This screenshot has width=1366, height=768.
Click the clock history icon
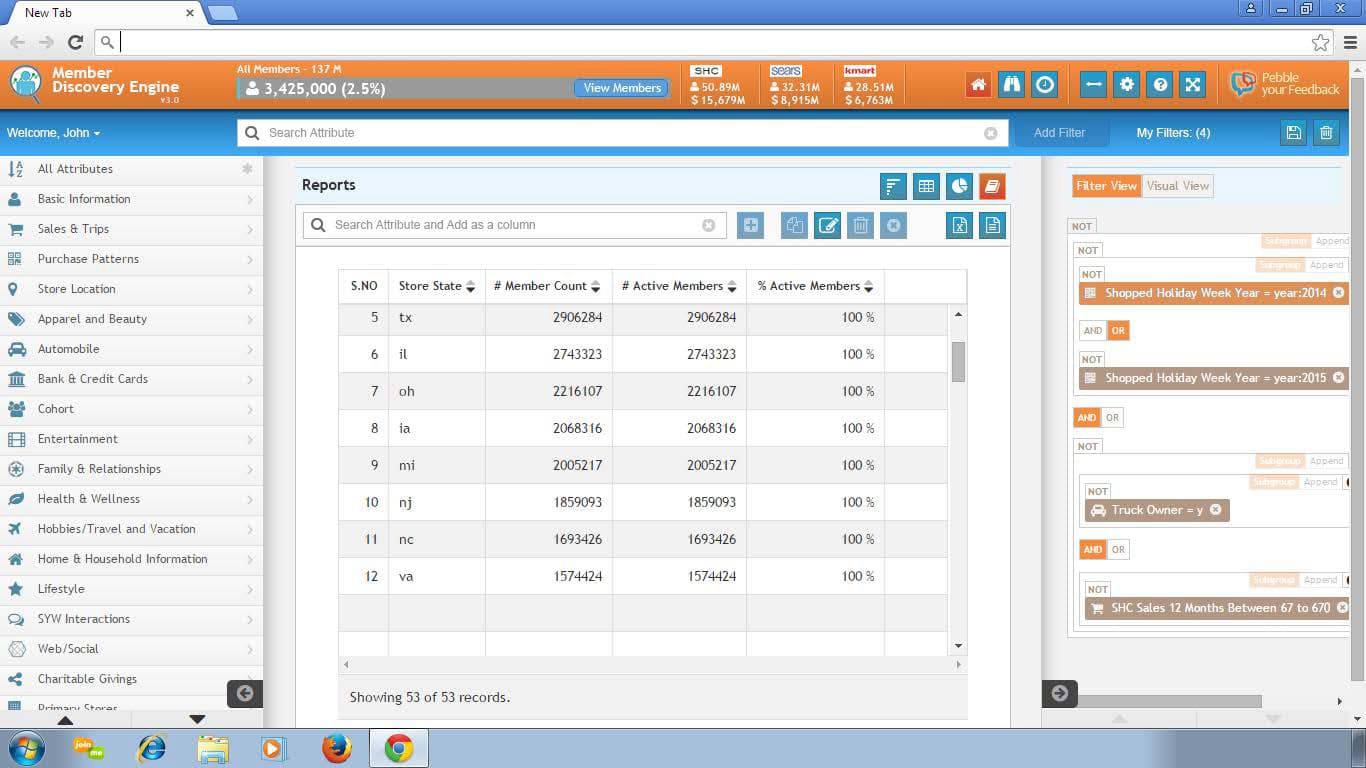pos(1045,85)
